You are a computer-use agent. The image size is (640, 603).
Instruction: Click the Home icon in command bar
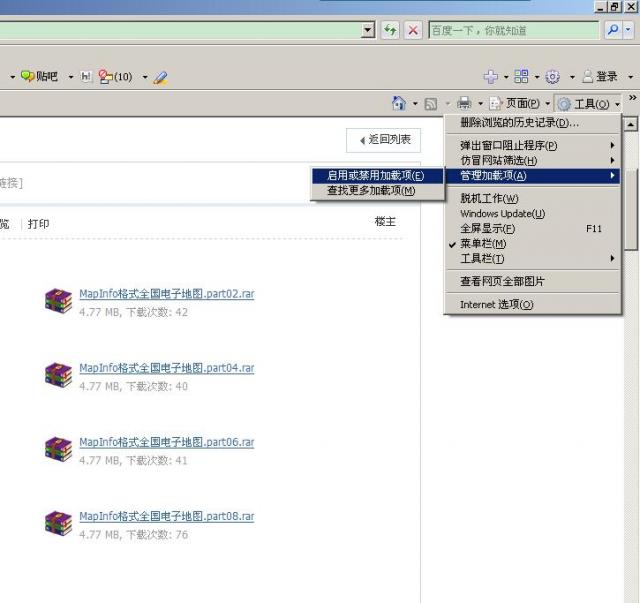coord(399,104)
